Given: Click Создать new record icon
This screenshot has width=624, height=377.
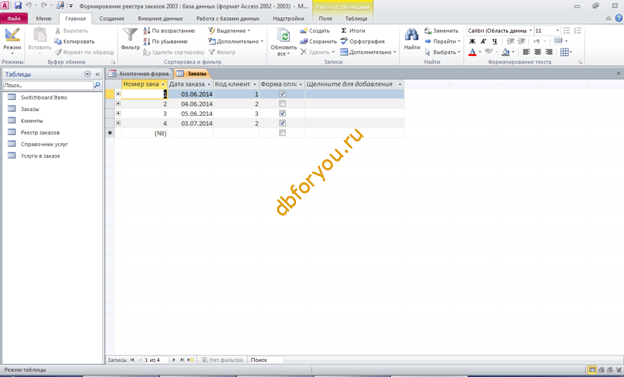Looking at the screenshot, I should pyautogui.click(x=304, y=31).
